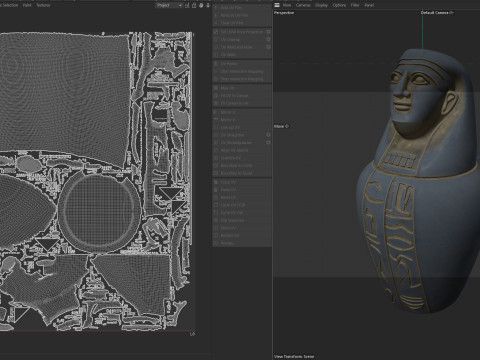Open the viewport Cameras menu

(x=303, y=5)
